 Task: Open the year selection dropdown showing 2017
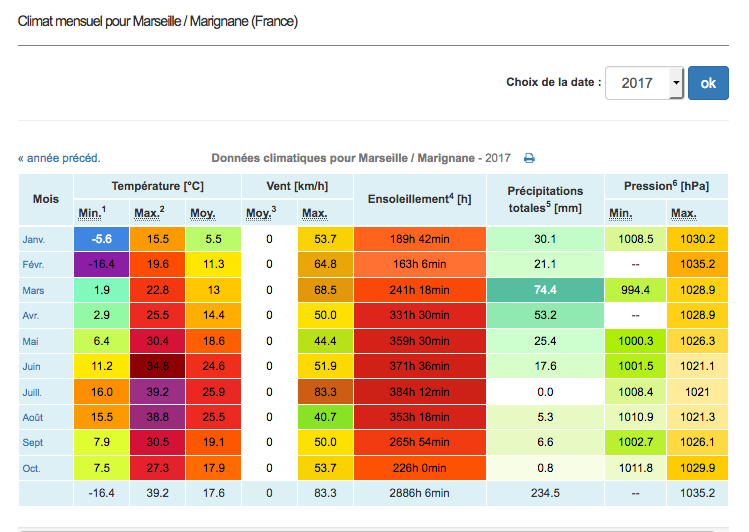(x=645, y=83)
